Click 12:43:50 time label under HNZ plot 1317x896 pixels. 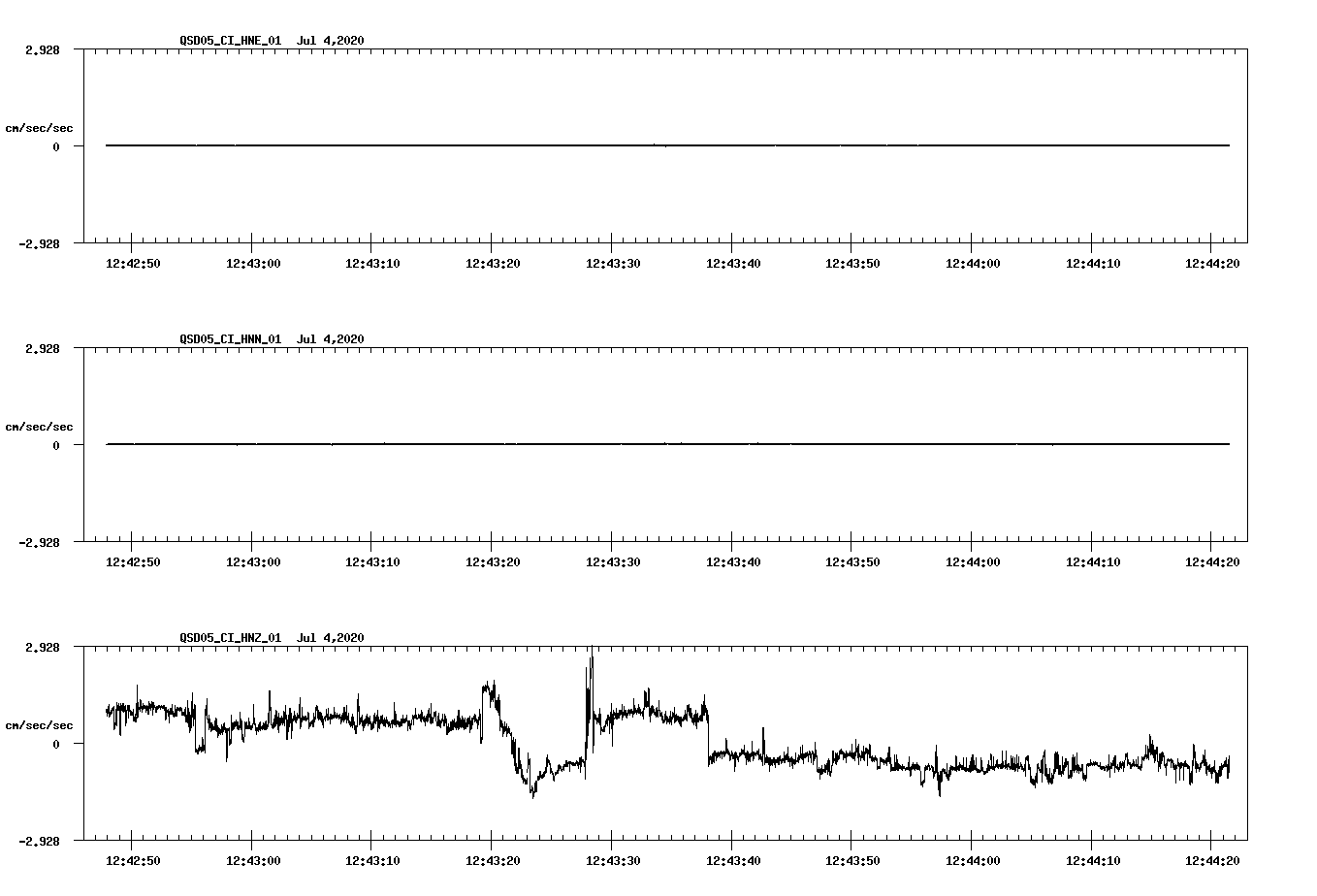pos(852,861)
